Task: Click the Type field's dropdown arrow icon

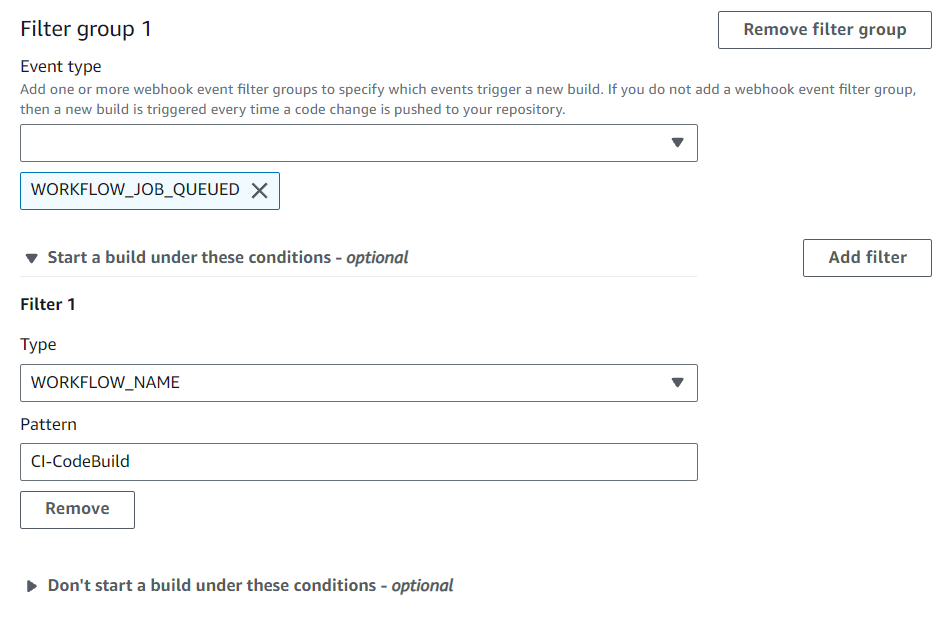Action: point(678,382)
